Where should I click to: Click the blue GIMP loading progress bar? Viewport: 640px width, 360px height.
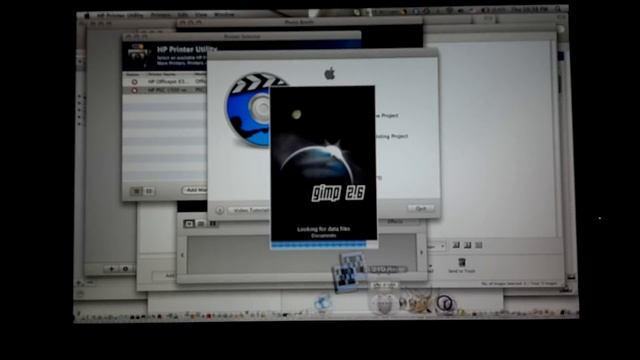[319, 244]
